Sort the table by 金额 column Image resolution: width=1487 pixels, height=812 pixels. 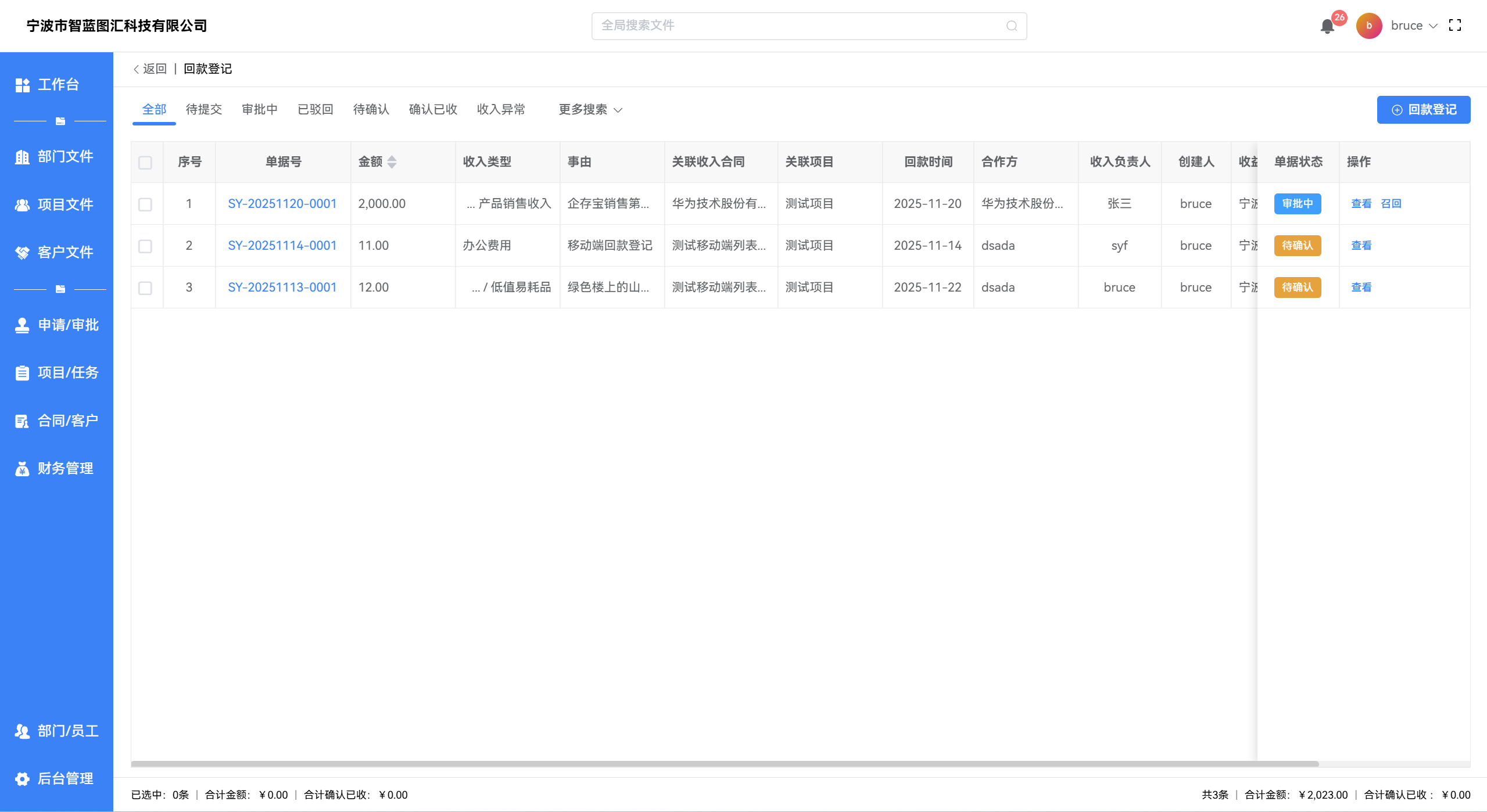(392, 162)
